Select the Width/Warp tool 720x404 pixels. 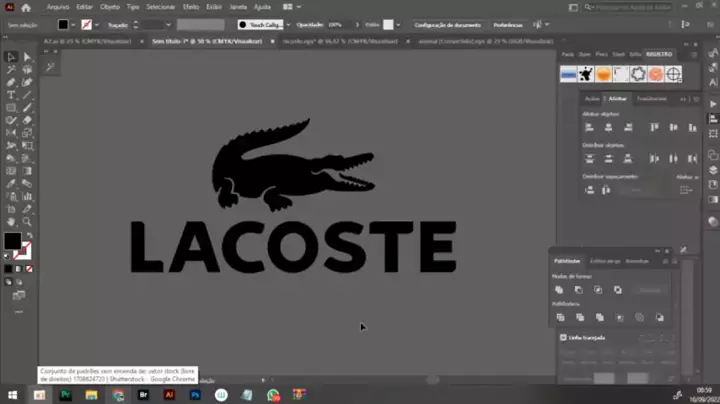(11, 146)
